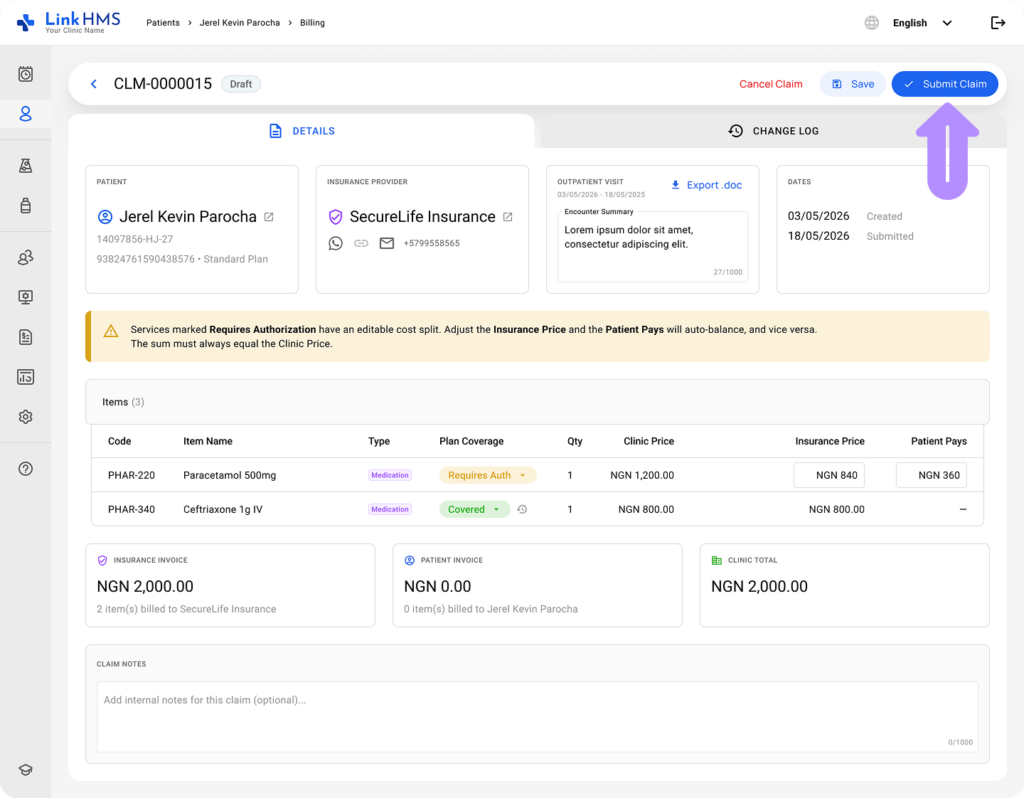1024x798 pixels.
Task: Expand the Requires Auth coverage dropdown
Action: (x=488, y=475)
